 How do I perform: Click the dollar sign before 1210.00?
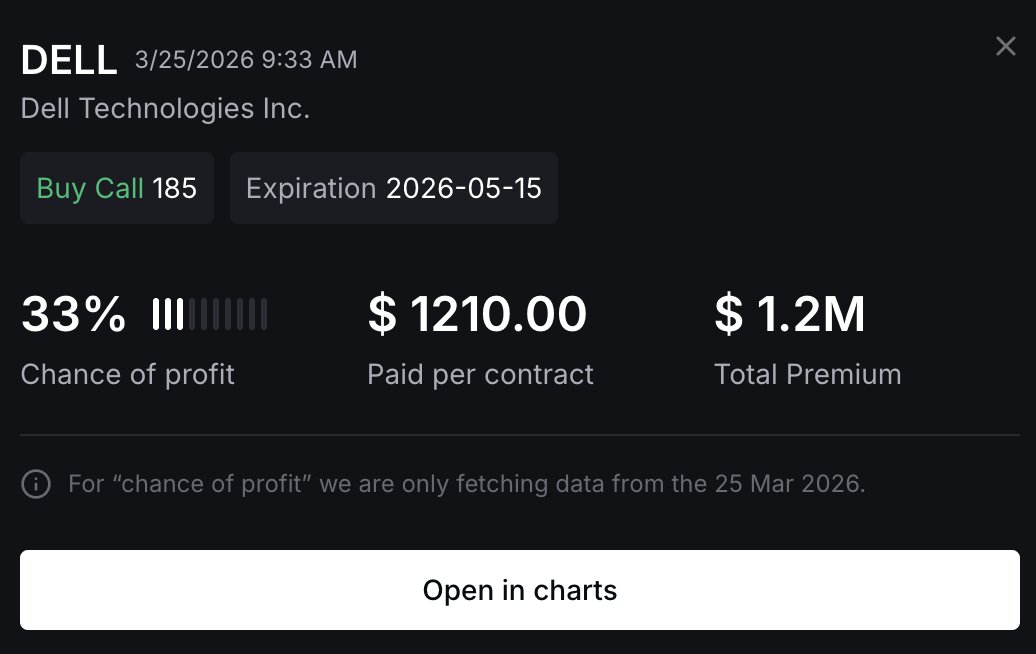tap(382, 315)
